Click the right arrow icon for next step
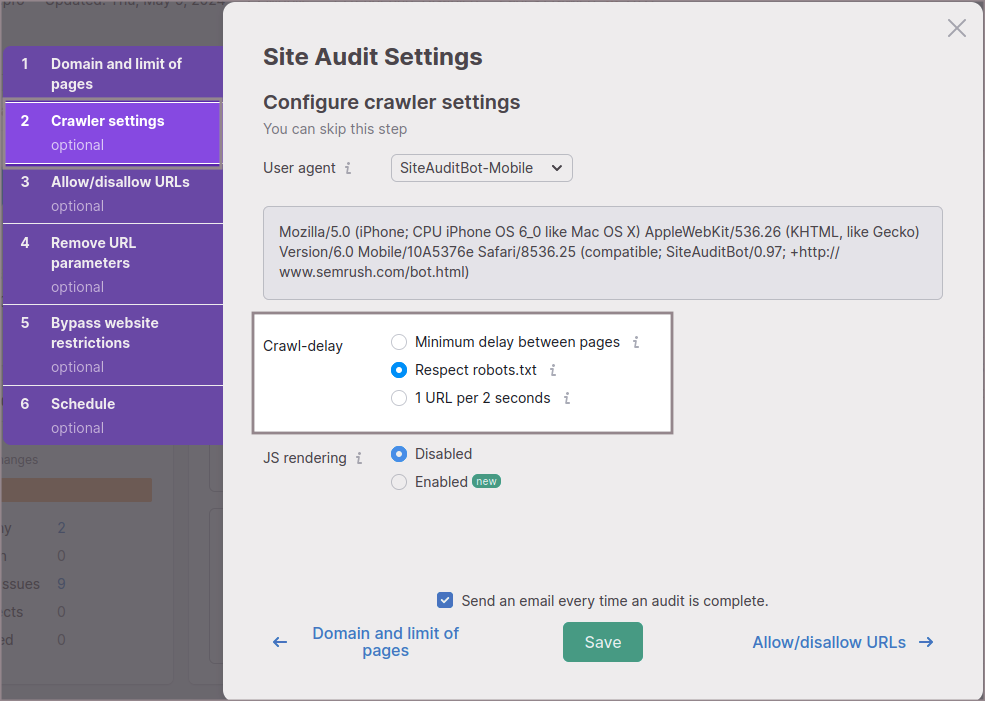The height and width of the screenshot is (701, 985). [x=926, y=642]
